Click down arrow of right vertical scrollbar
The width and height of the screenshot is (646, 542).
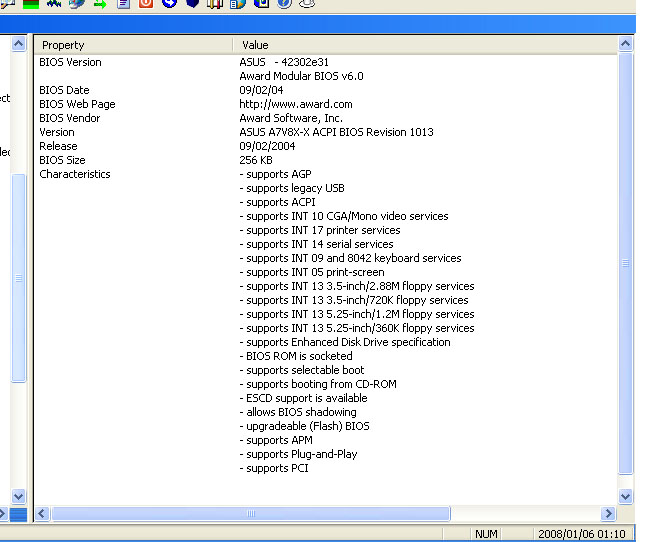coord(625,496)
